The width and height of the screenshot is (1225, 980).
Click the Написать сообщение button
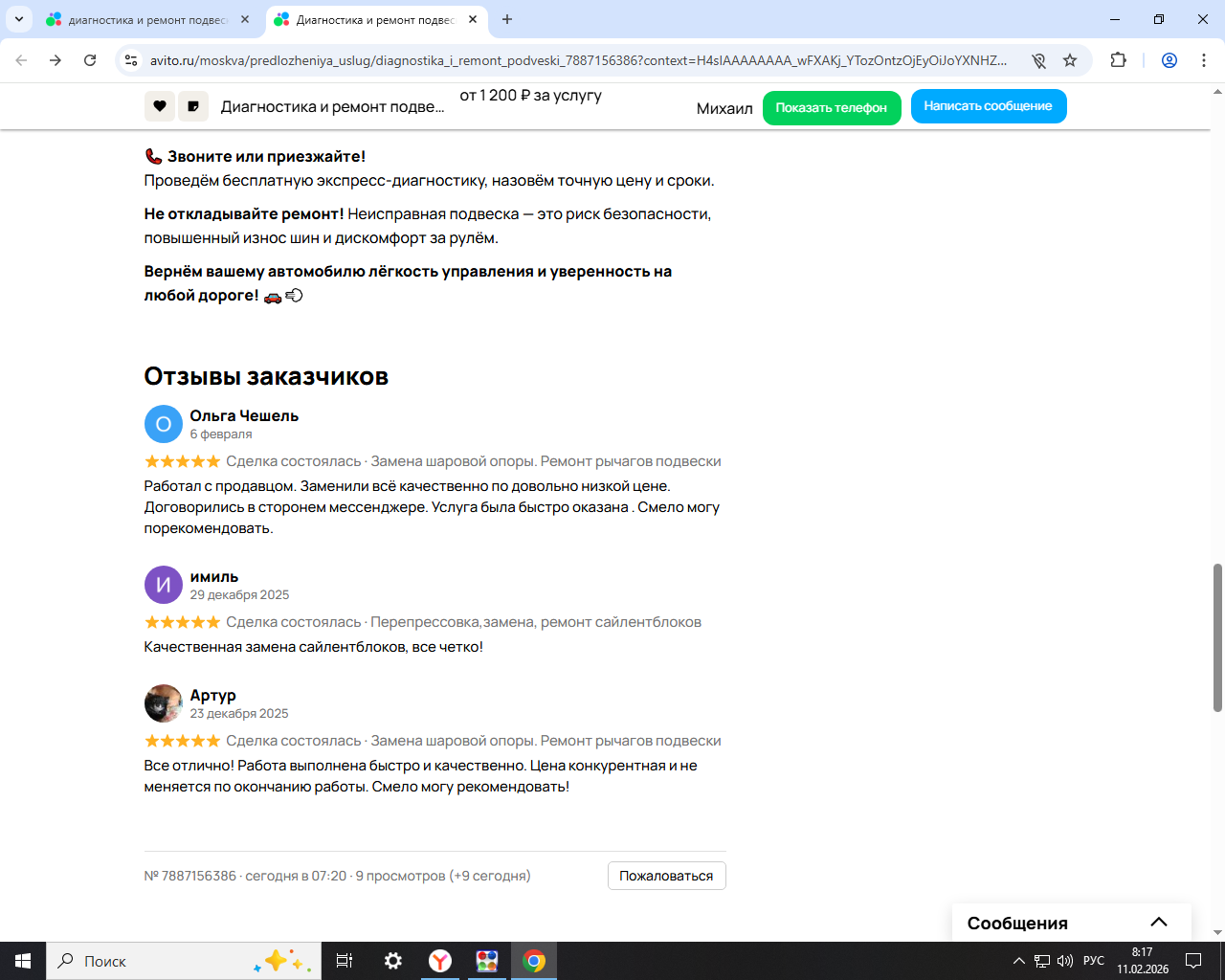pyautogui.click(x=989, y=106)
